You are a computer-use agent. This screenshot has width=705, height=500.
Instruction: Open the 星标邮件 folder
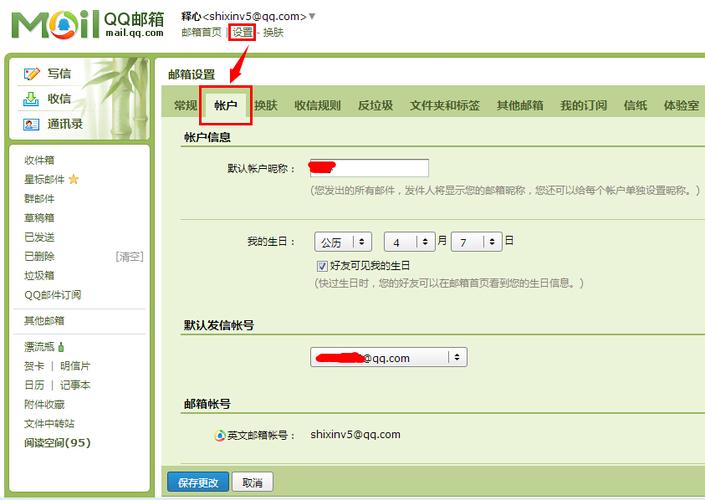pos(44,179)
